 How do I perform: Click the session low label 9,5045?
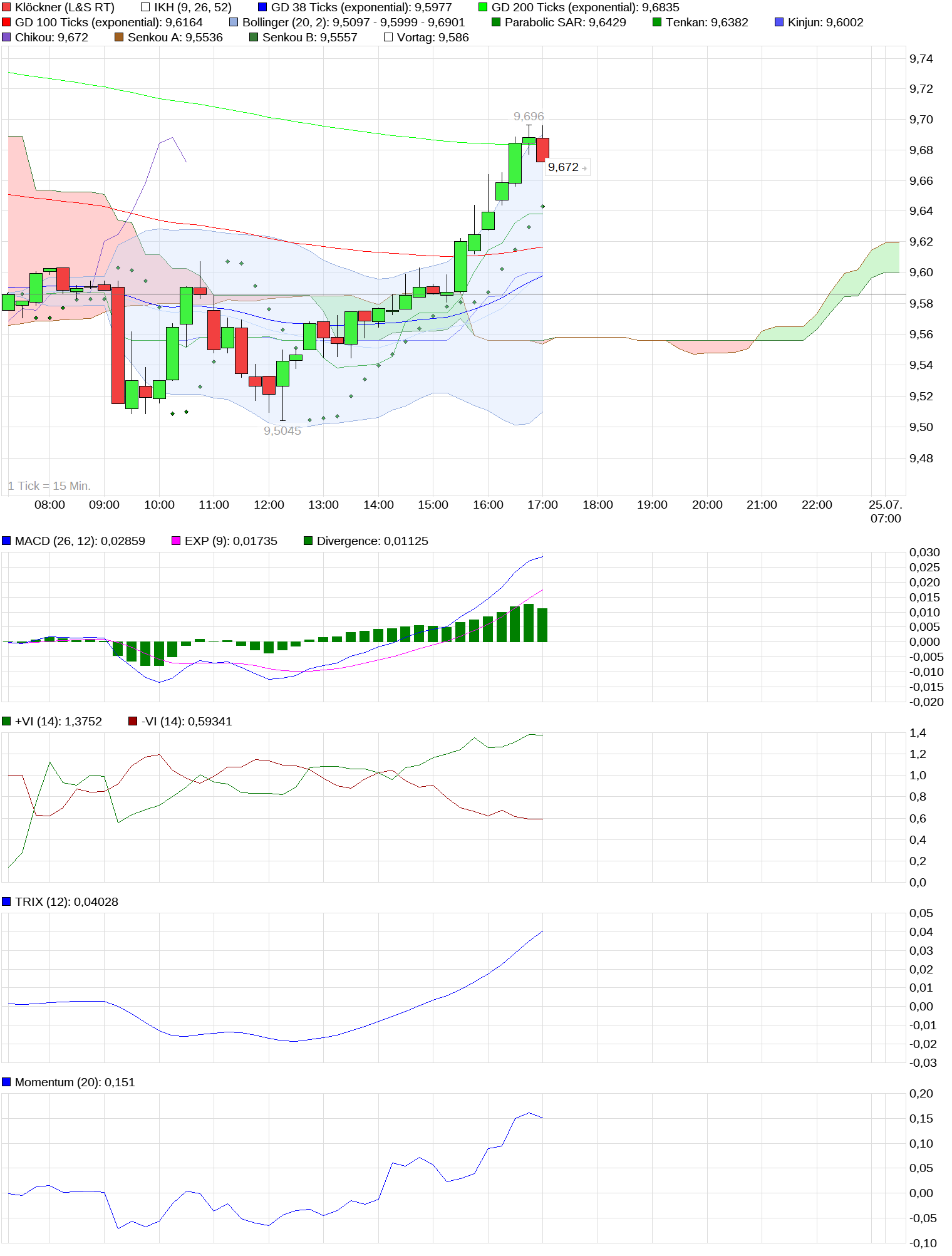pyautogui.click(x=282, y=431)
